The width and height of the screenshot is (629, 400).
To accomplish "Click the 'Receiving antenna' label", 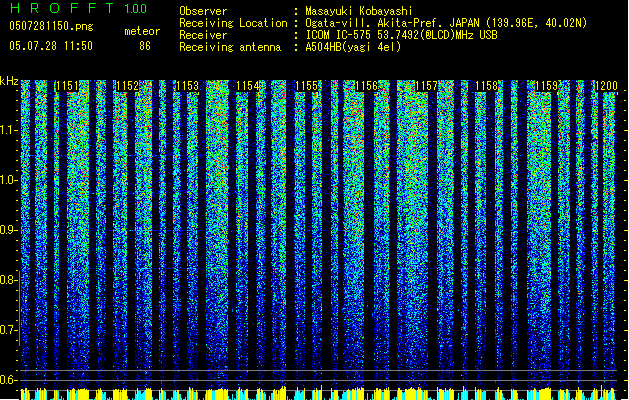I will point(230,47).
